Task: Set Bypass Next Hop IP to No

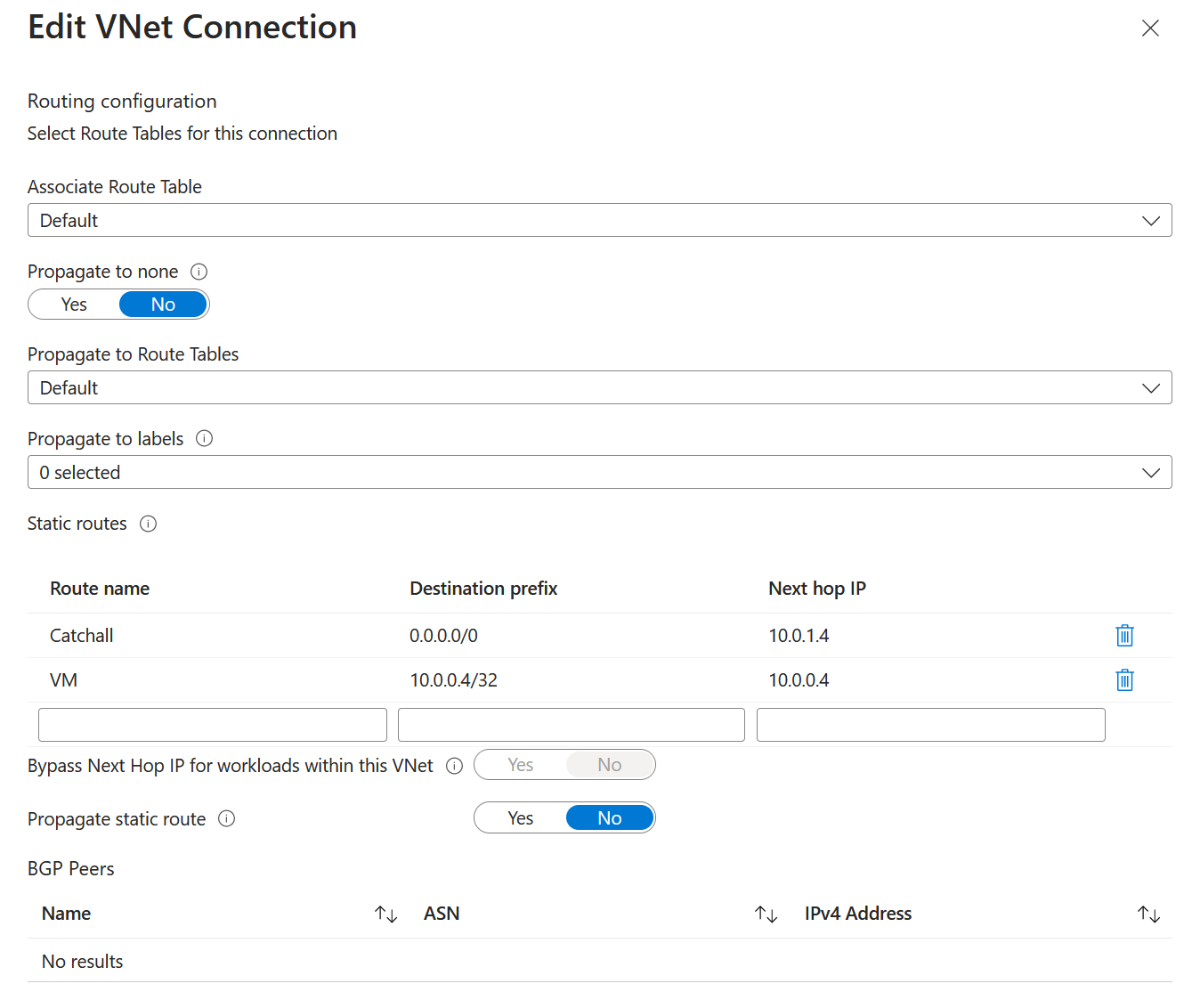Action: pos(610,765)
